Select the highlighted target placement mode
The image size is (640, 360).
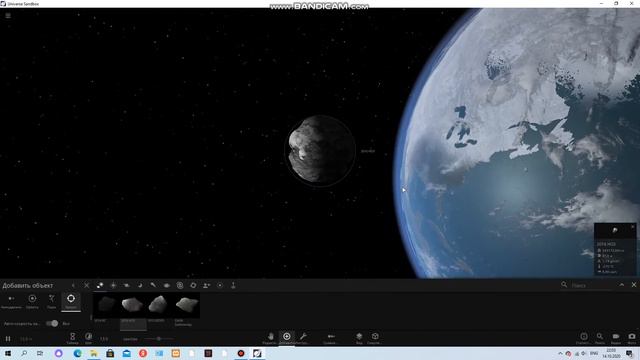tap(71, 302)
